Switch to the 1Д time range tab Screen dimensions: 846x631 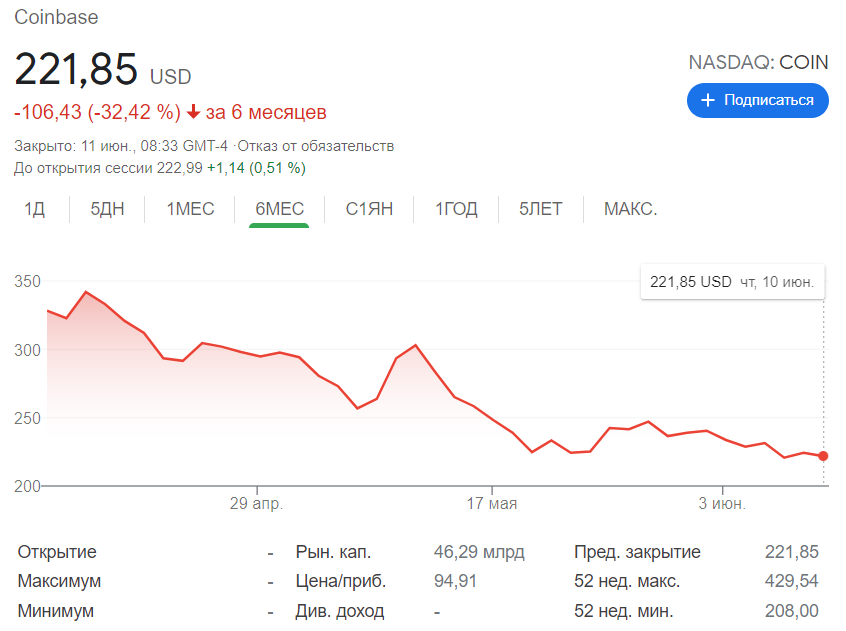[34, 209]
